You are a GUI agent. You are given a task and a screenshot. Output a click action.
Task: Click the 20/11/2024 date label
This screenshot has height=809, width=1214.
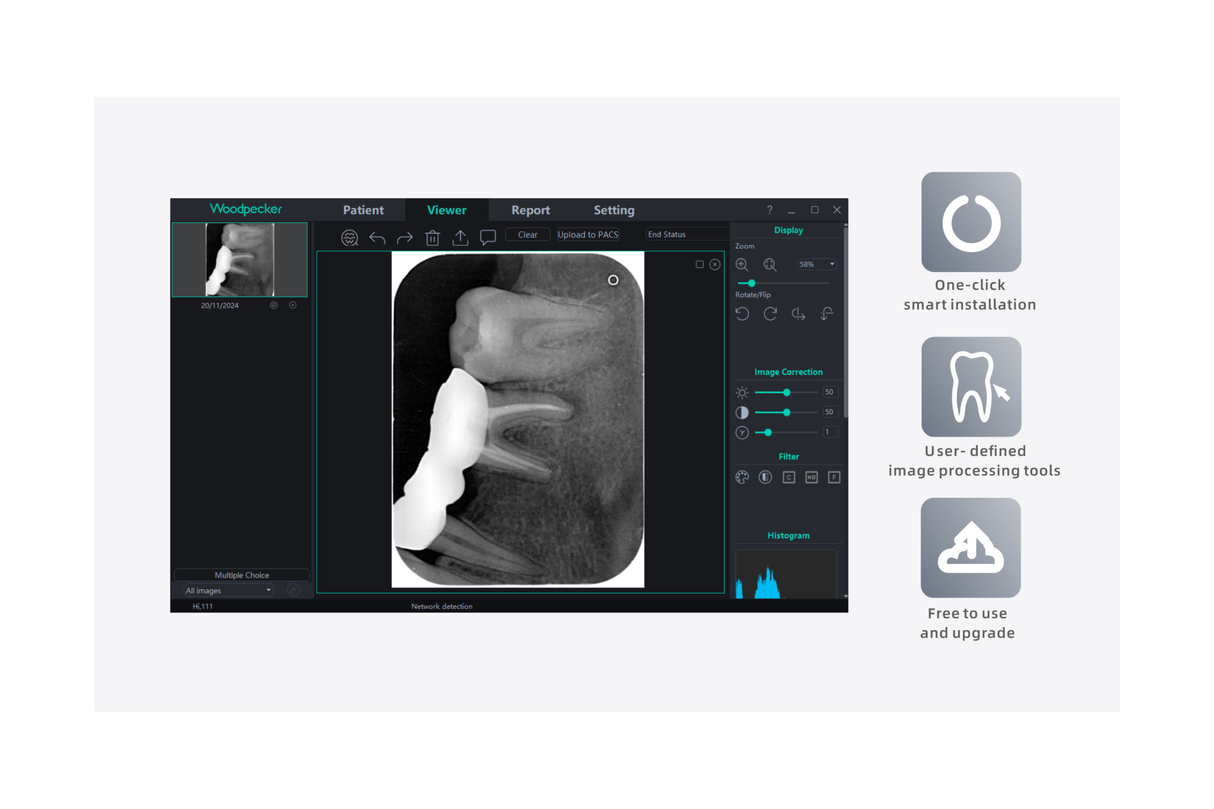(220, 306)
